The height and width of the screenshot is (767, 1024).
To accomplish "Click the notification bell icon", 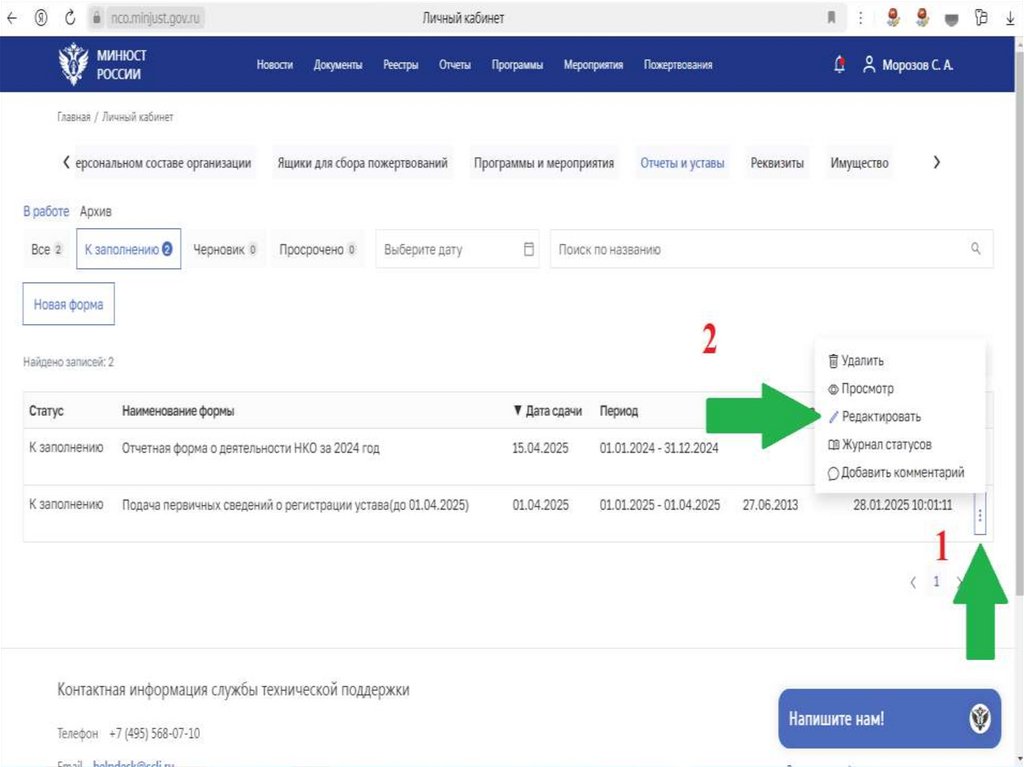I will pos(839,65).
